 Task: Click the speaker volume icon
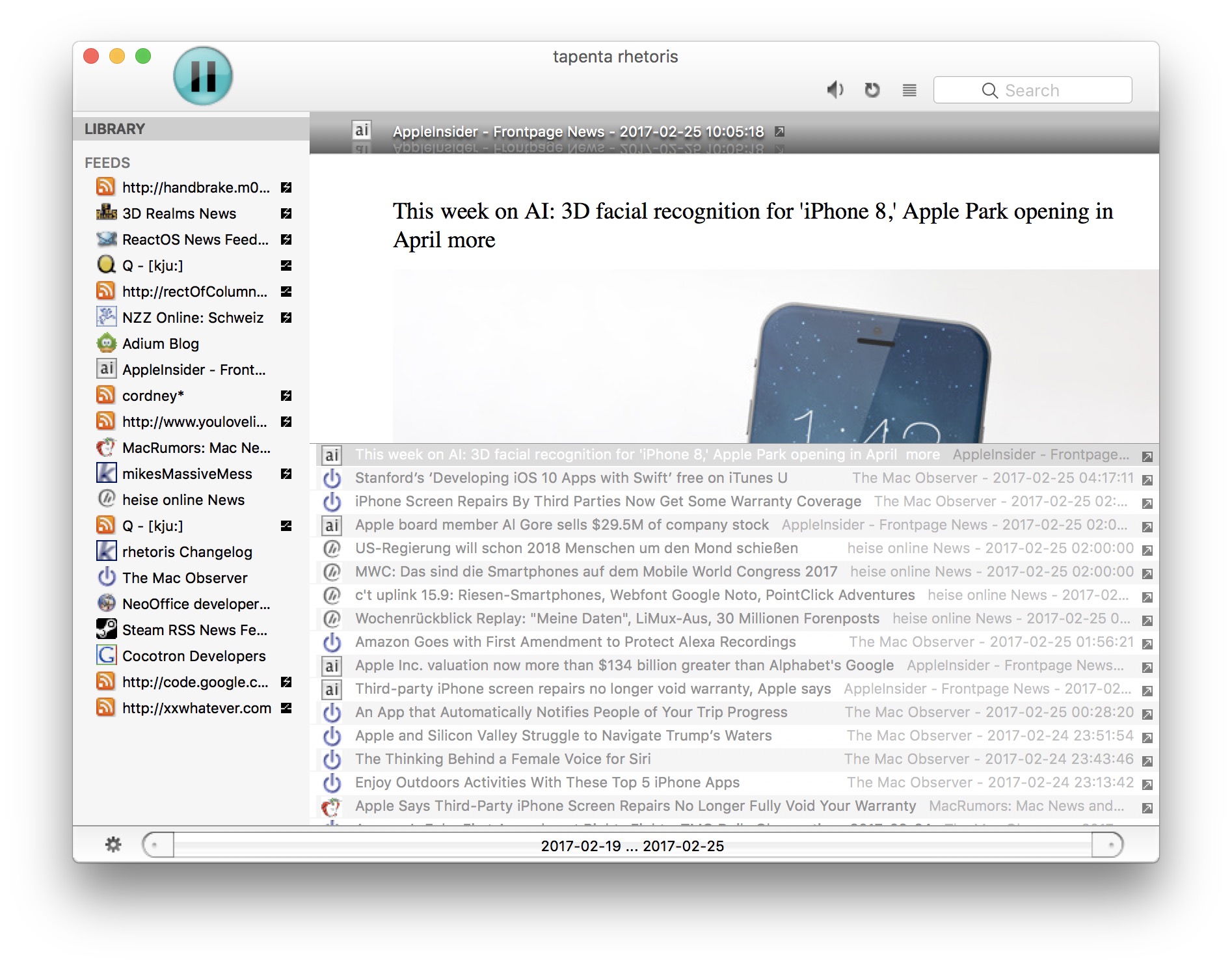(x=835, y=90)
